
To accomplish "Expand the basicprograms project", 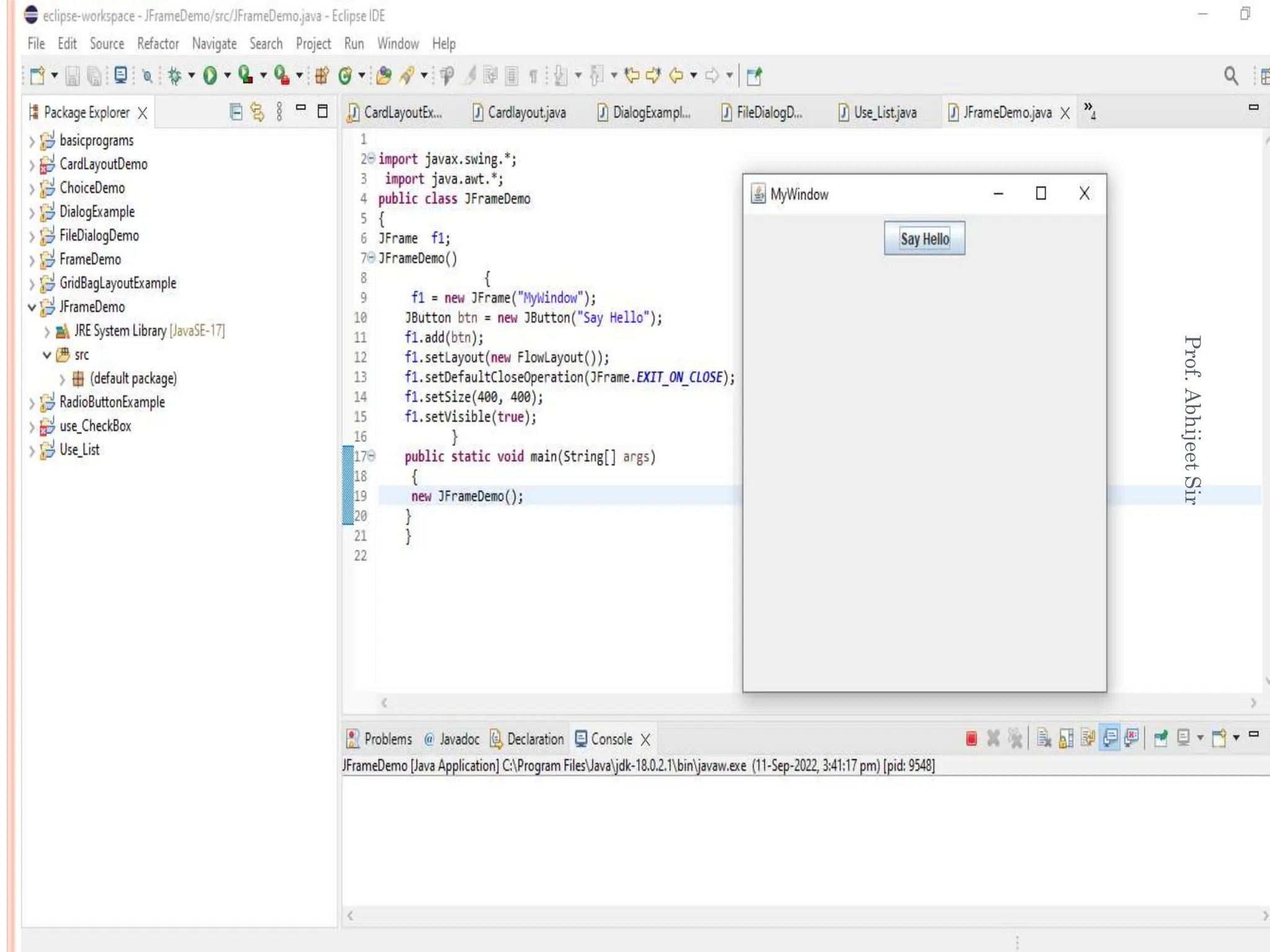I will tap(32, 141).
